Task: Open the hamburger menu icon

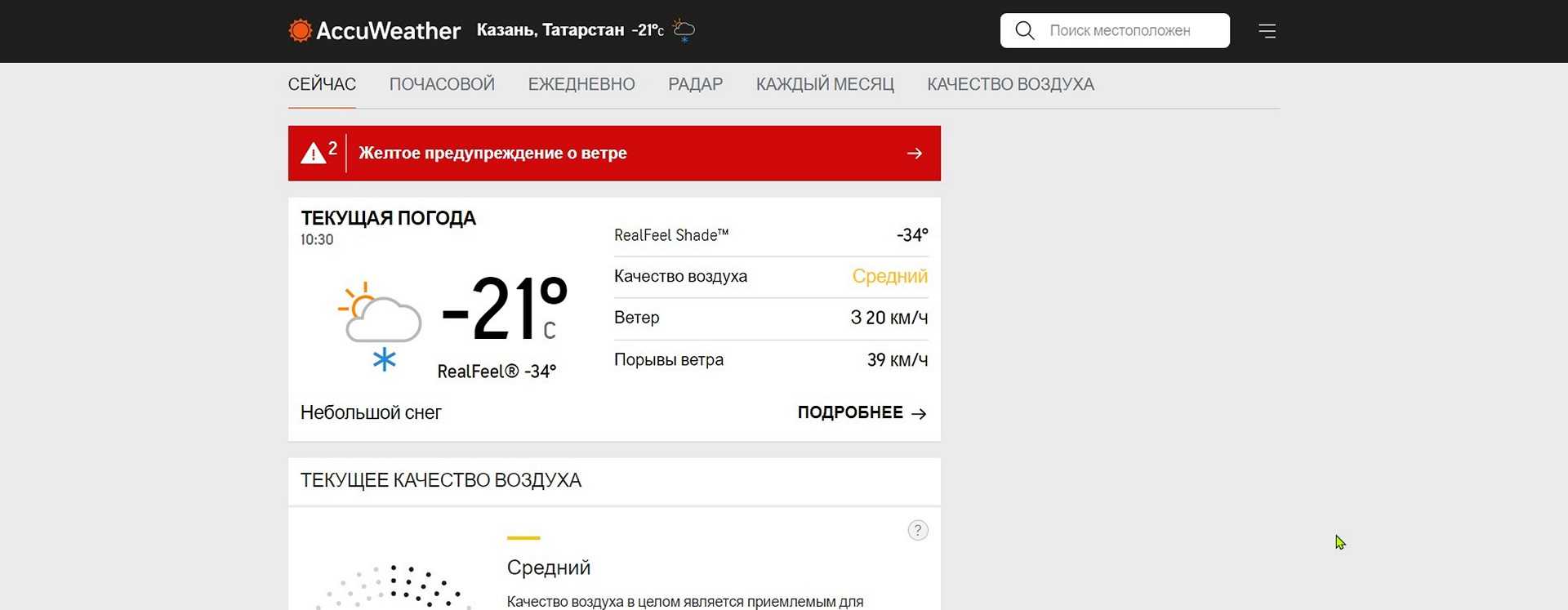Action: (1267, 31)
